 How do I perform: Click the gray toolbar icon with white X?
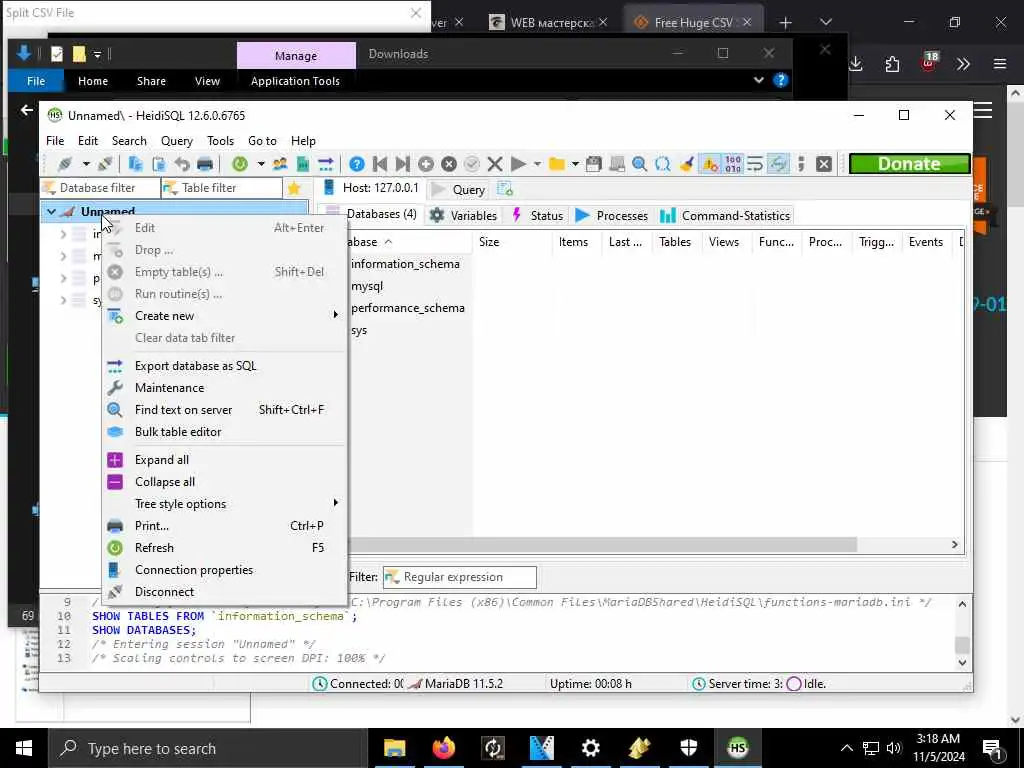[x=824, y=164]
